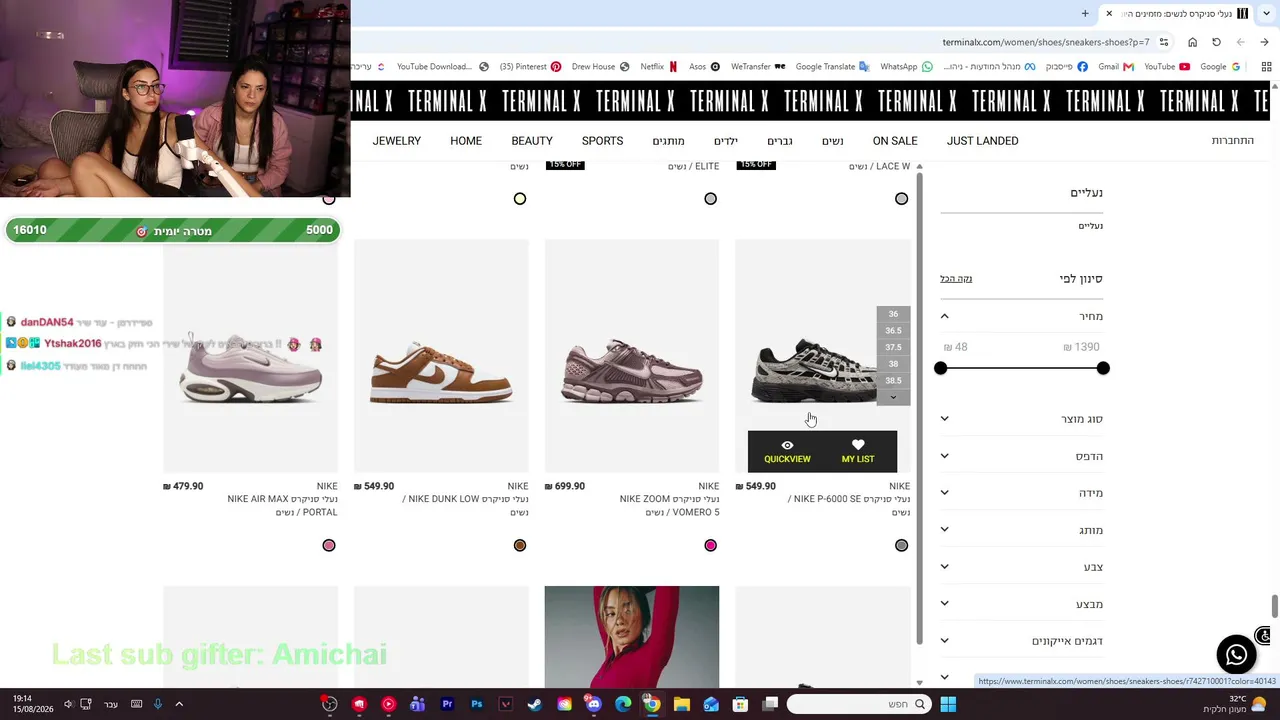
Task: Open the Gmail bookmark
Action: pyautogui.click(x=1115, y=67)
